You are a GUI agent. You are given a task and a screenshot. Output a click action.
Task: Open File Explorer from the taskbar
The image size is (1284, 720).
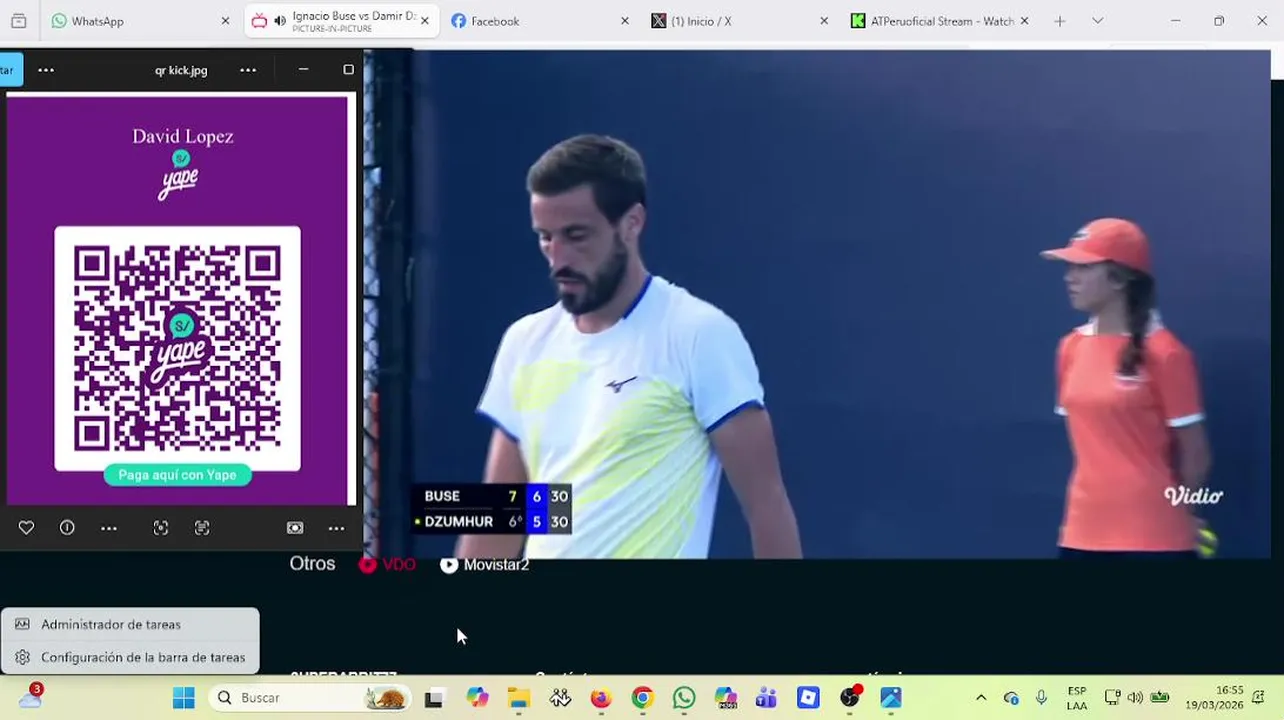518,698
